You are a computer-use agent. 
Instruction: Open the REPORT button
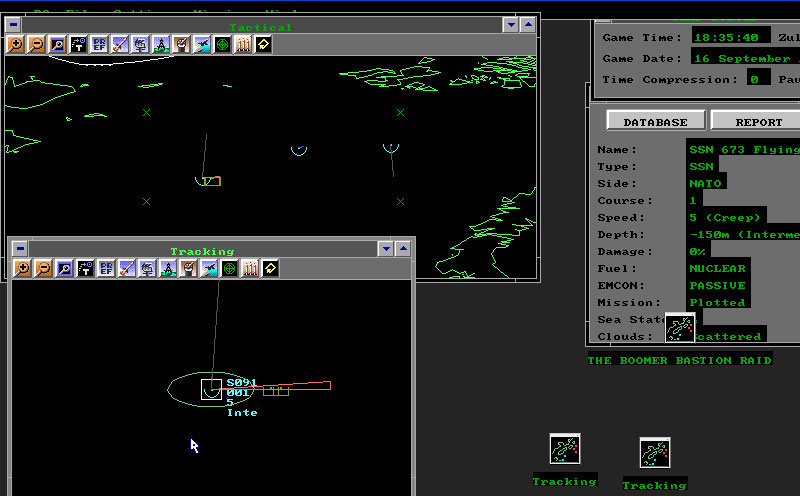(x=758, y=122)
